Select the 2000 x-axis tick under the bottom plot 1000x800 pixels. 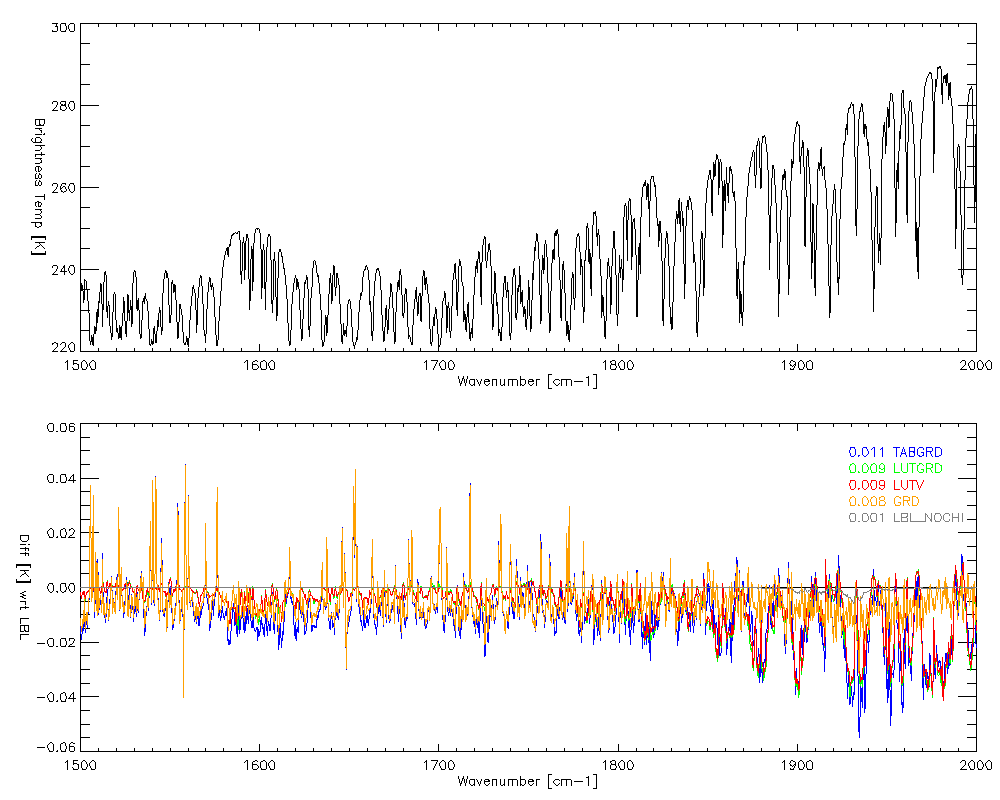[975, 765]
